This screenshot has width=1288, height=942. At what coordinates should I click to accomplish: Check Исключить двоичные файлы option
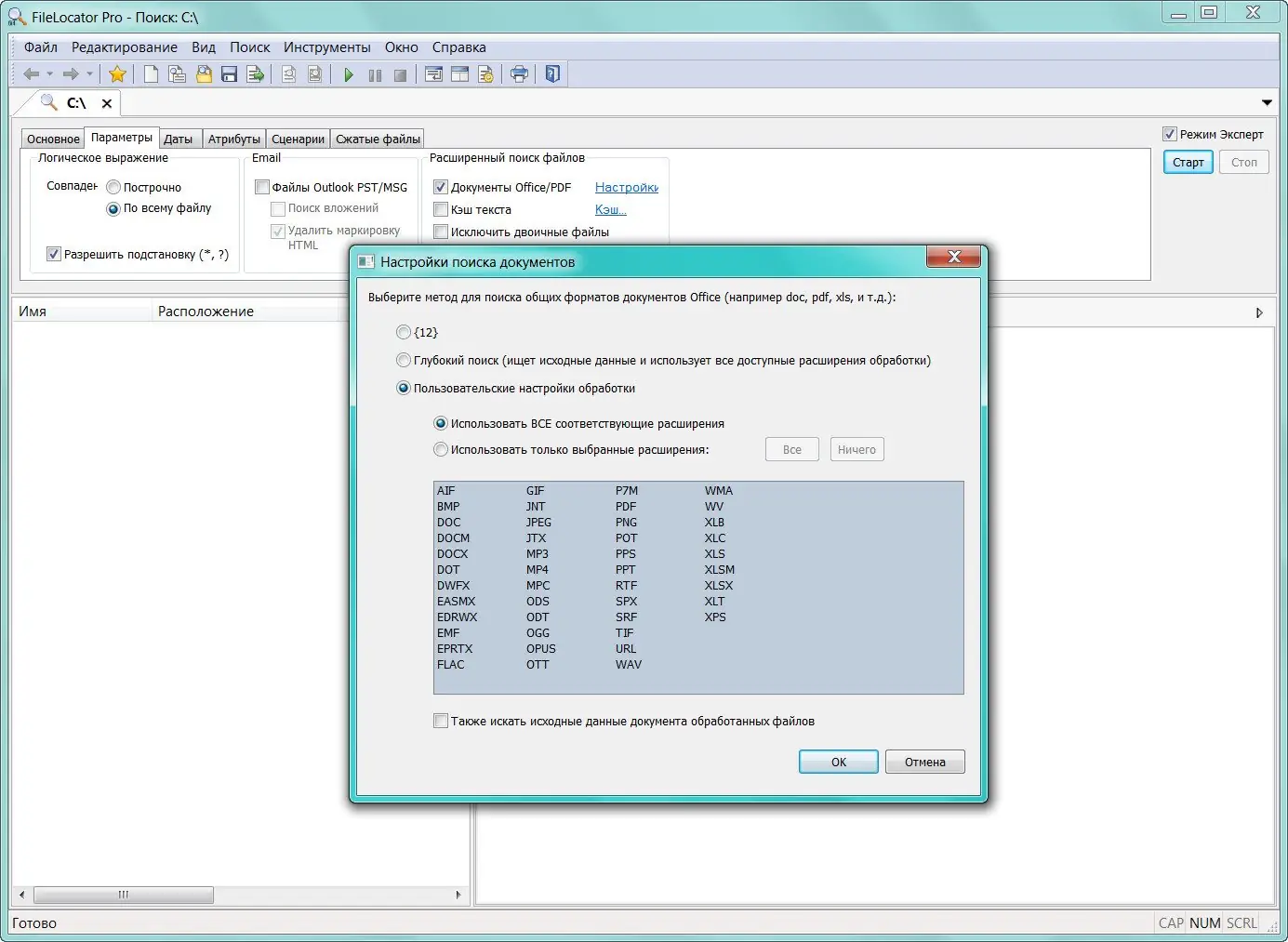click(x=441, y=232)
